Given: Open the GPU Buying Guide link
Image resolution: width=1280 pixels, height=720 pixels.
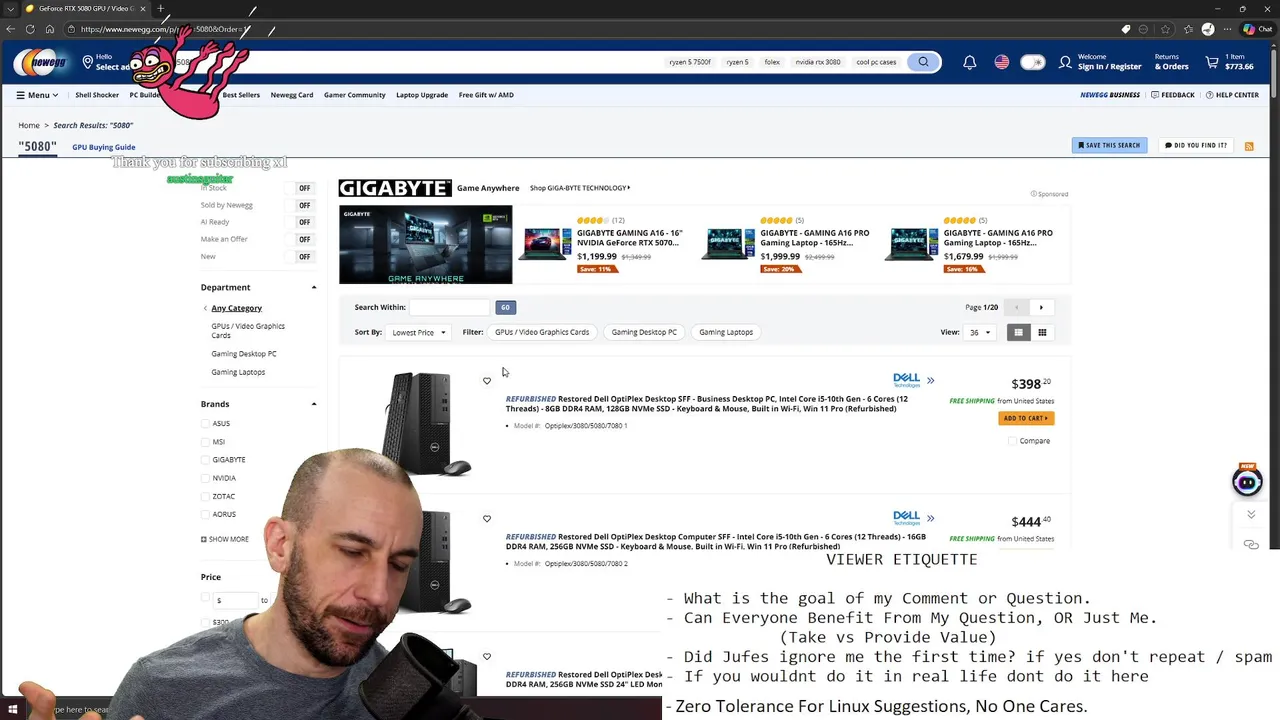Looking at the screenshot, I should coord(104,147).
